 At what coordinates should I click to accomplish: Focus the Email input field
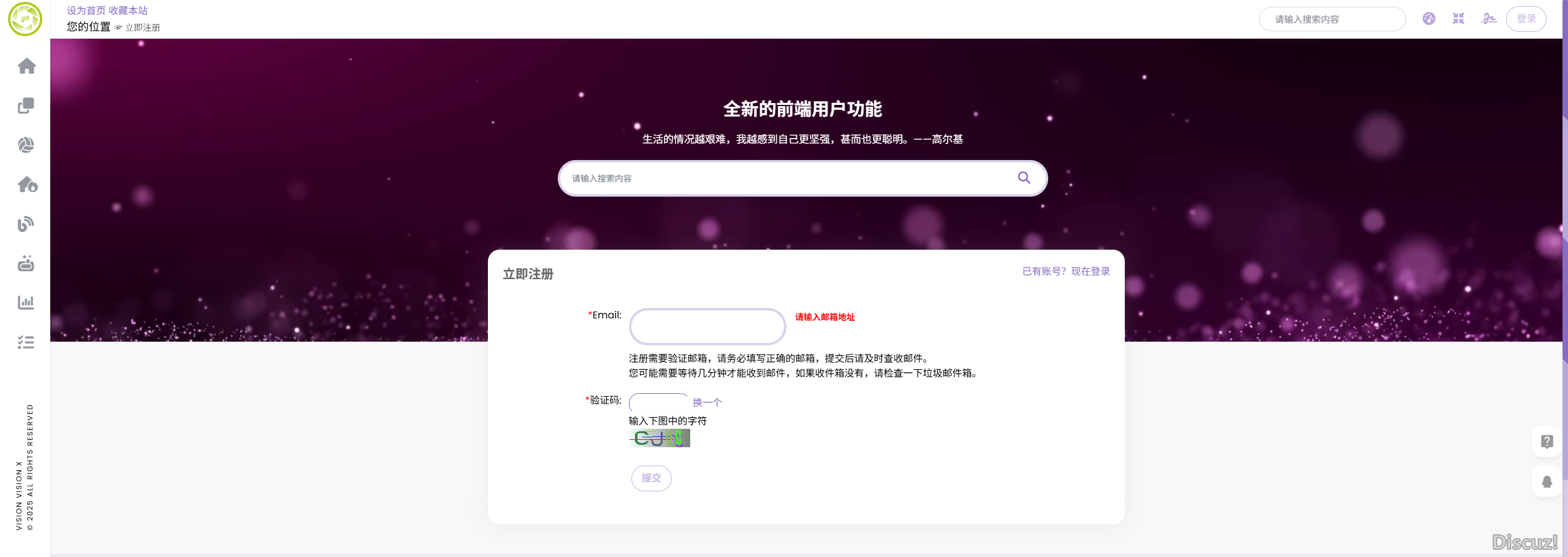[x=707, y=326]
